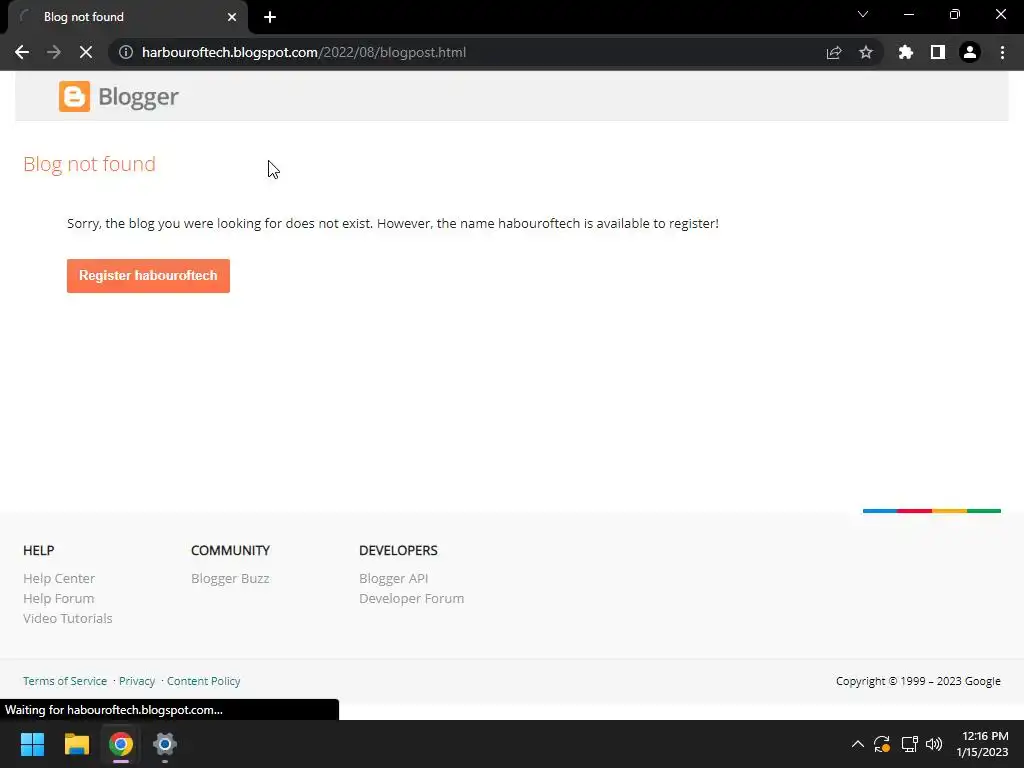Click the 'Blog not found' heading text
Image resolution: width=1024 pixels, height=768 pixels.
(x=89, y=164)
